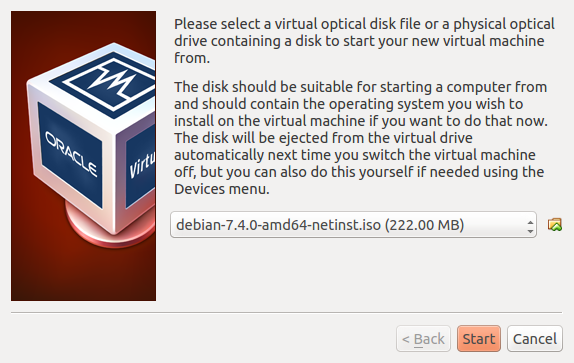This screenshot has width=574, height=363.
Task: Click the ORACLE label on the cube
Action: click(71, 154)
